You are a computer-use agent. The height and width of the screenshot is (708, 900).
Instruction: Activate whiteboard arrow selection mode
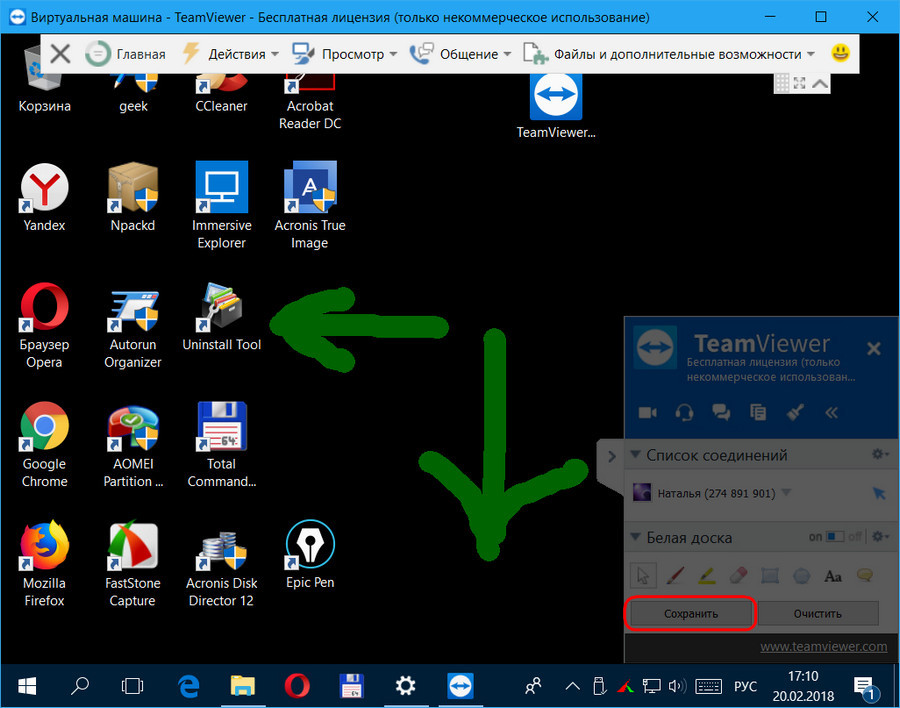point(644,576)
